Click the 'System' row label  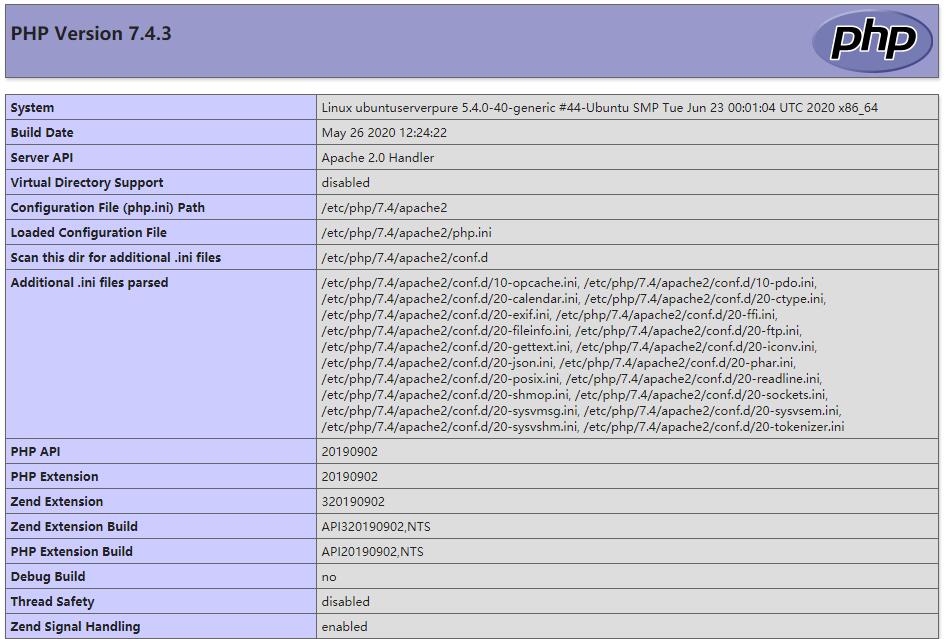click(32, 108)
